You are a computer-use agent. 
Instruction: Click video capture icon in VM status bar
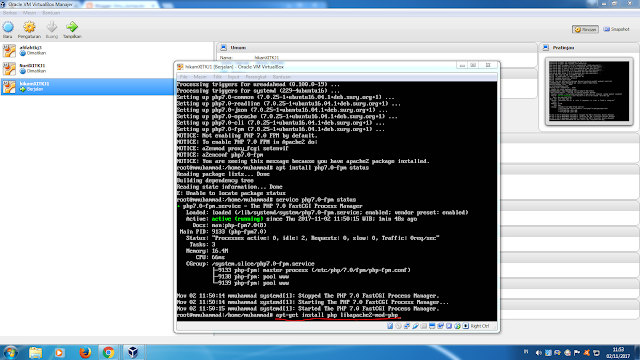tap(440, 326)
